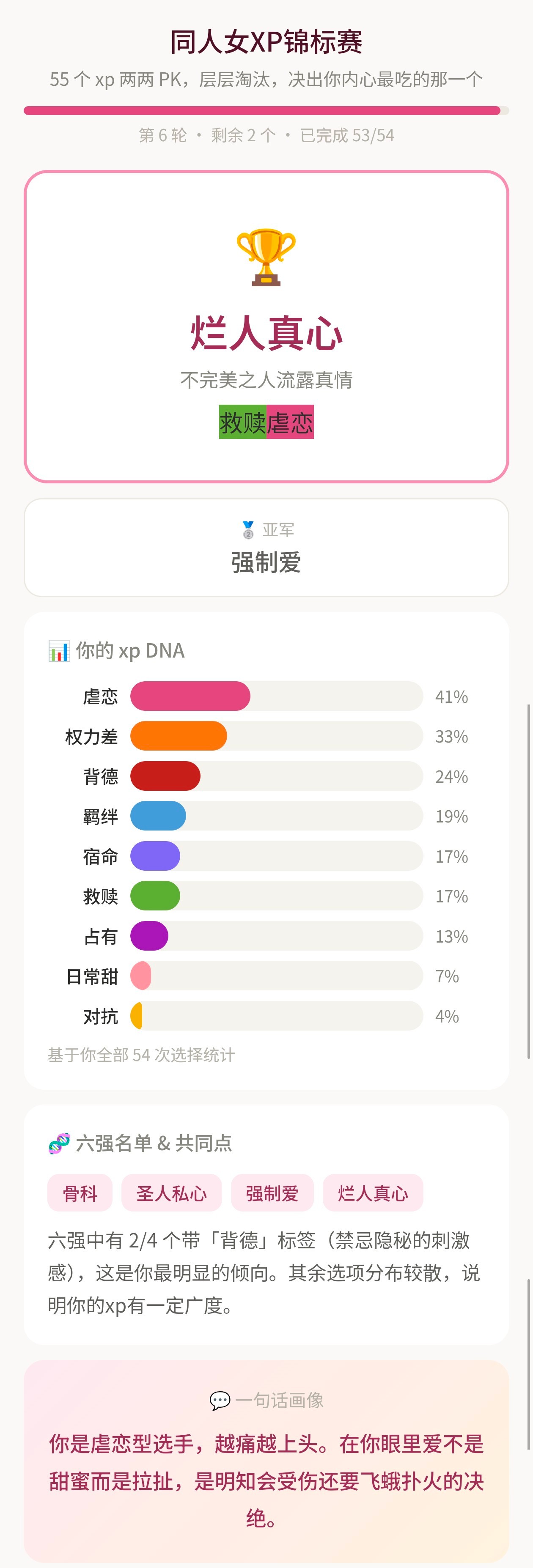Click the gold trophy icon

(x=266, y=257)
